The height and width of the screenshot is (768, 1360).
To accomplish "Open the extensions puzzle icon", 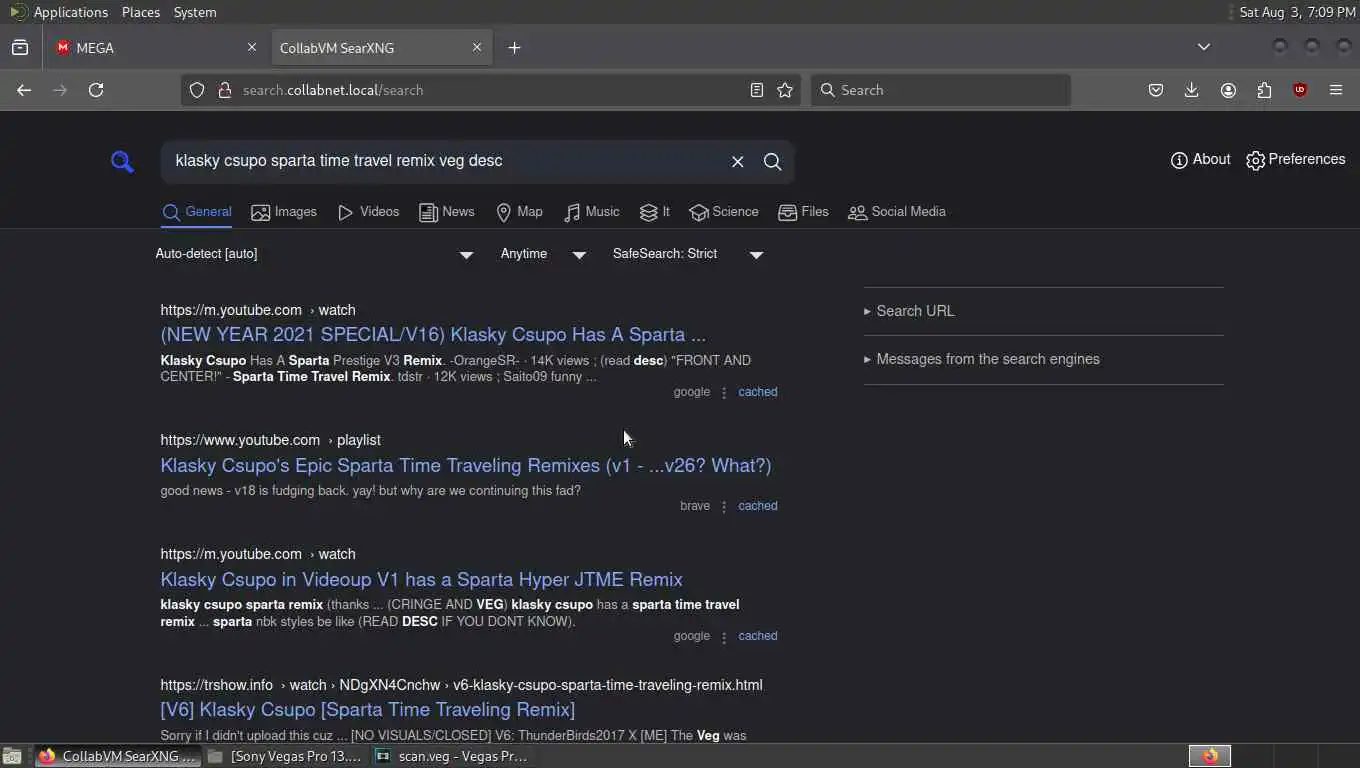I will pos(1264,90).
